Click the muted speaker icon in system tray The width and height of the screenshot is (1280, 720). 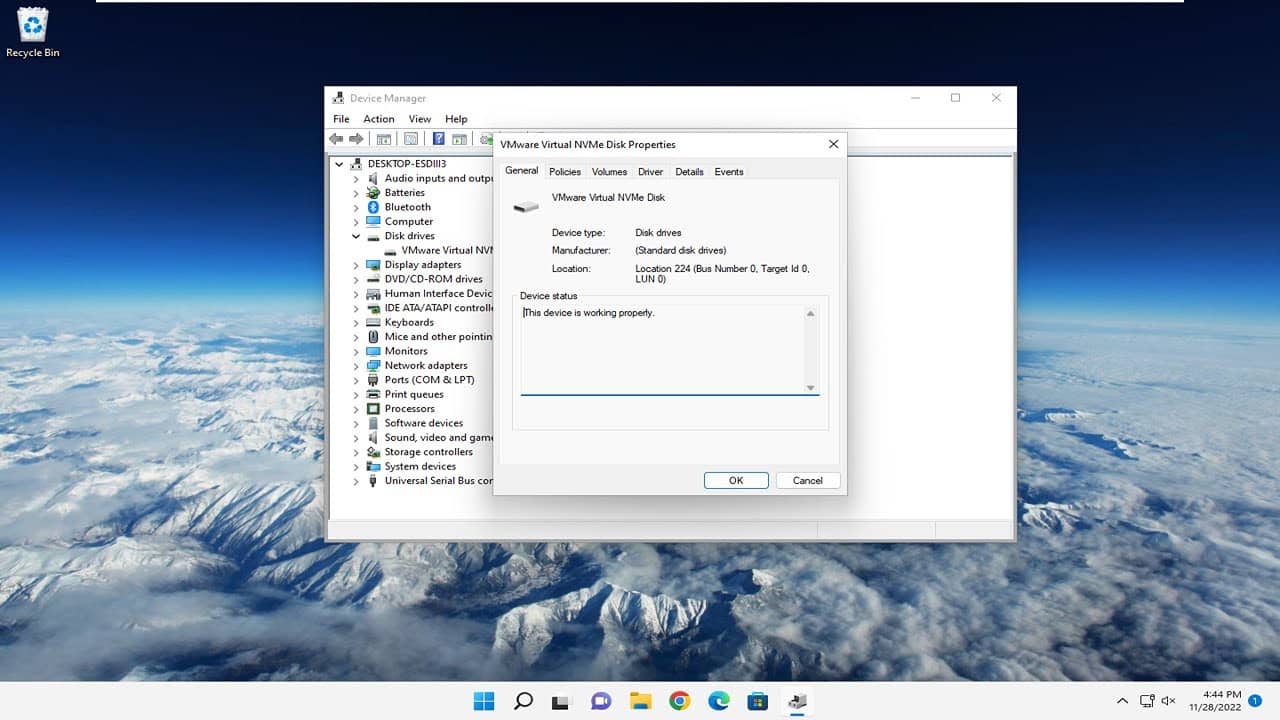tap(1168, 701)
